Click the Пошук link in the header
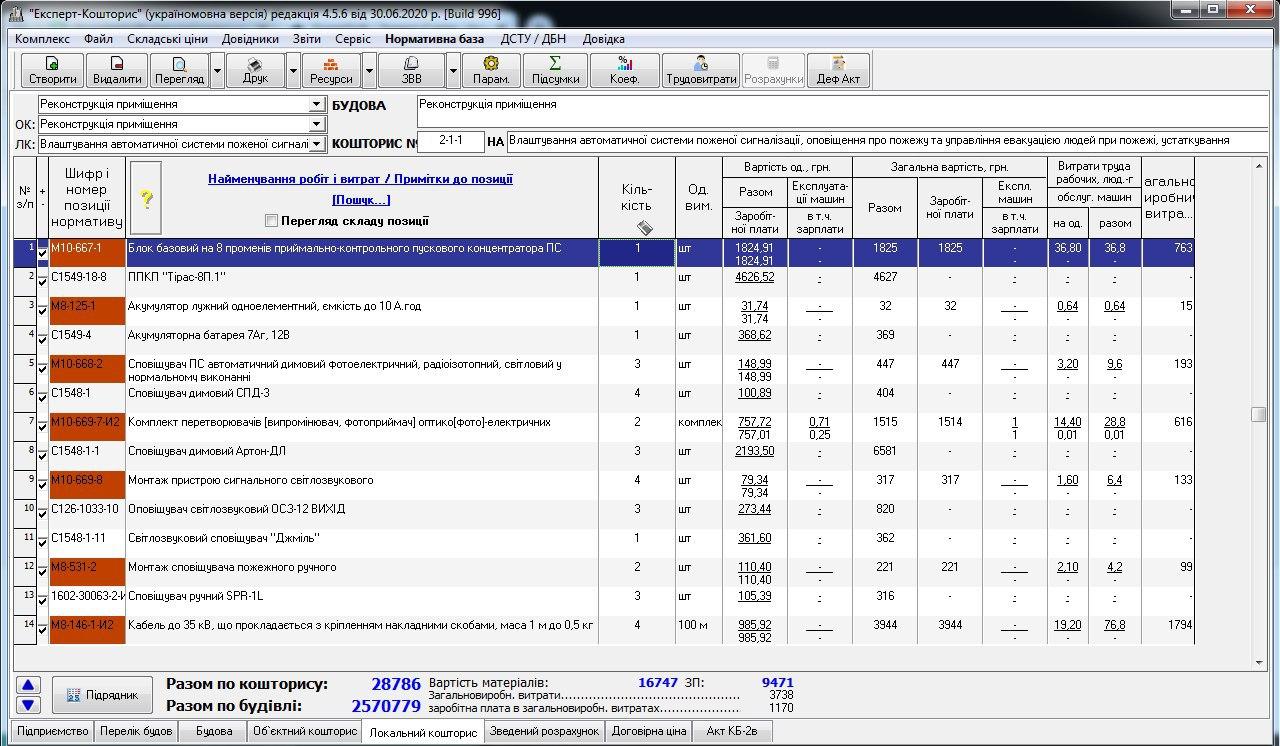This screenshot has width=1280, height=746. click(x=361, y=200)
